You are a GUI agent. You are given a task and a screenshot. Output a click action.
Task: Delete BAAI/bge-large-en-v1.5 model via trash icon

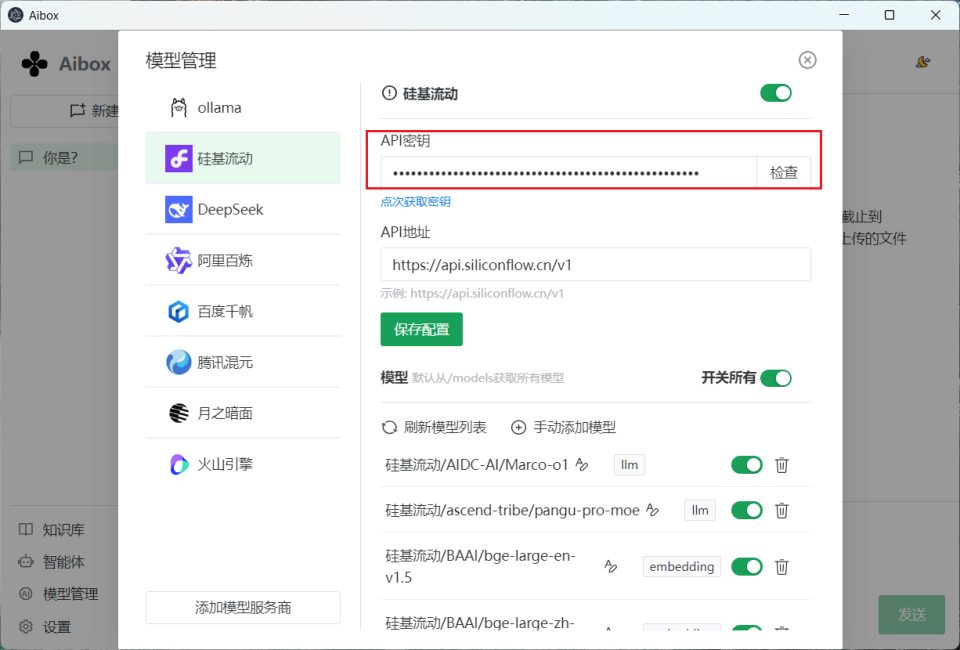coord(782,567)
